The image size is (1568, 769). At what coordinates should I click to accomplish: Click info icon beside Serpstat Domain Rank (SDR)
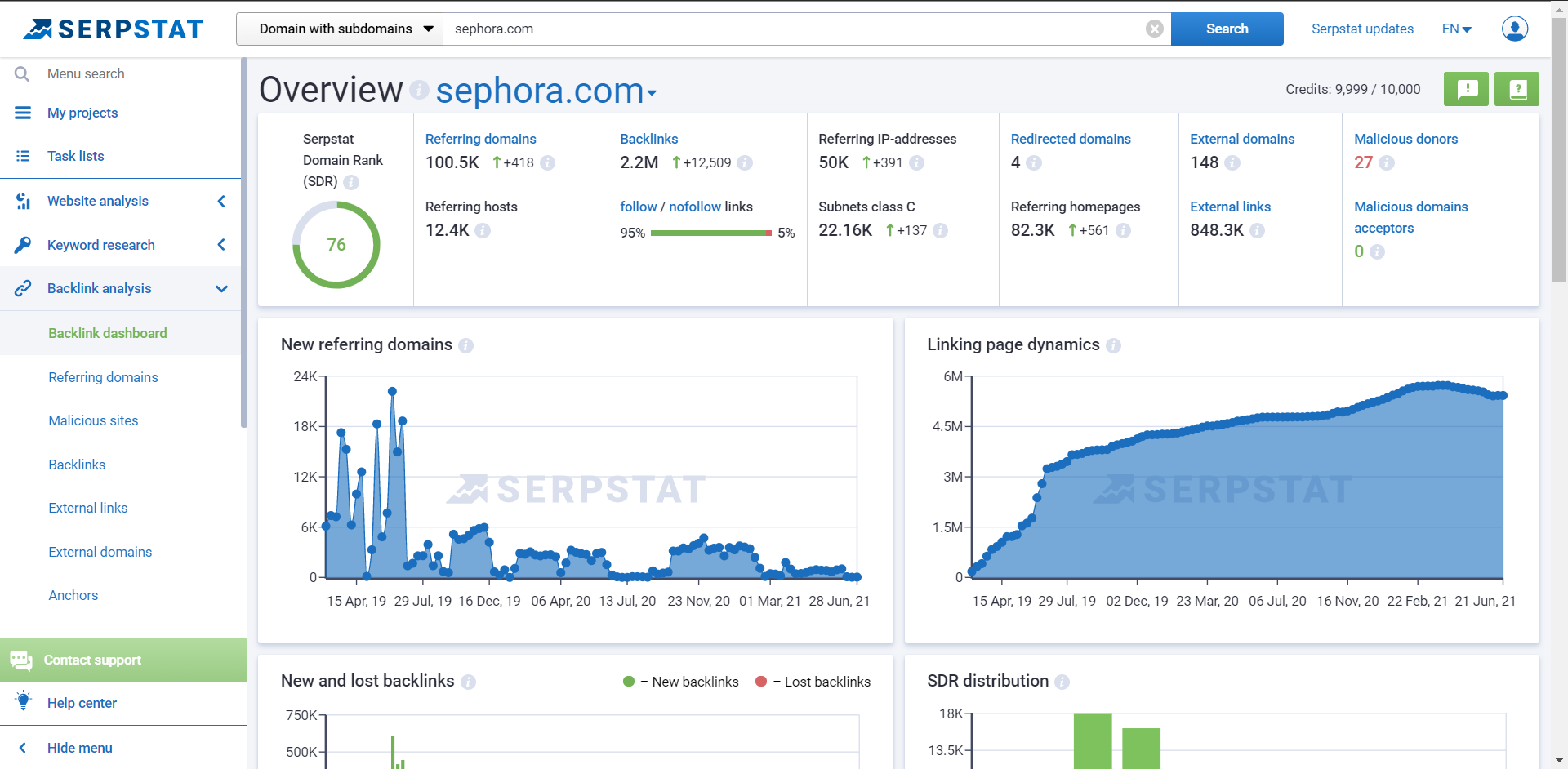(x=351, y=182)
